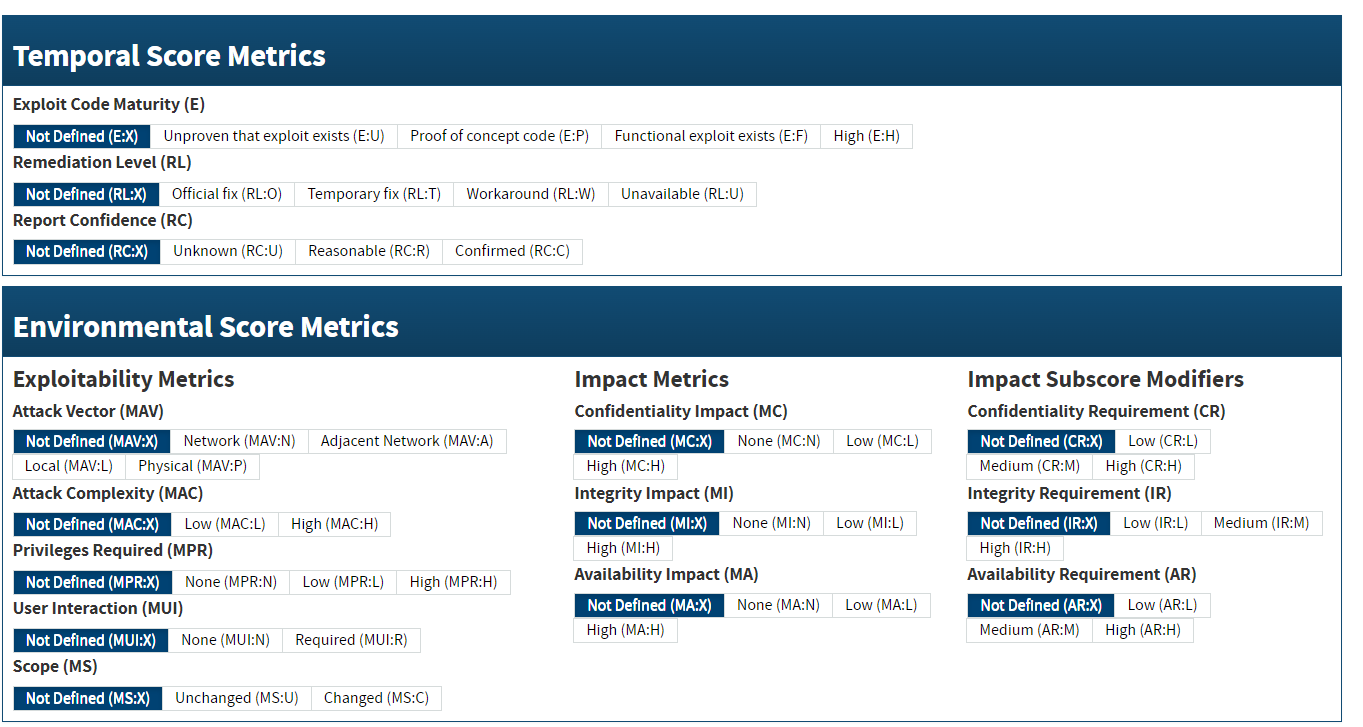Click Not Defined (RL:X) remediation button

tap(86, 194)
